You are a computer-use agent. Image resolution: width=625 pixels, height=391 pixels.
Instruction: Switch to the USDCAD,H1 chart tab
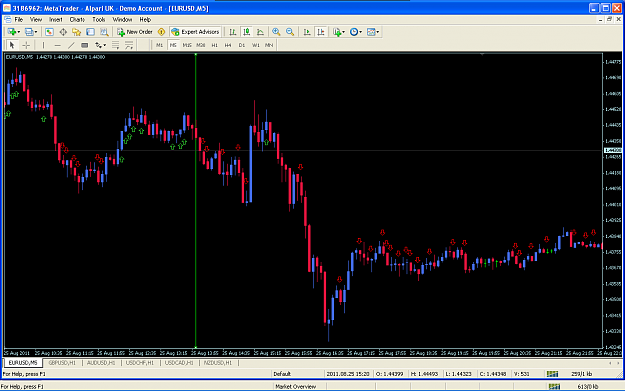pos(179,363)
